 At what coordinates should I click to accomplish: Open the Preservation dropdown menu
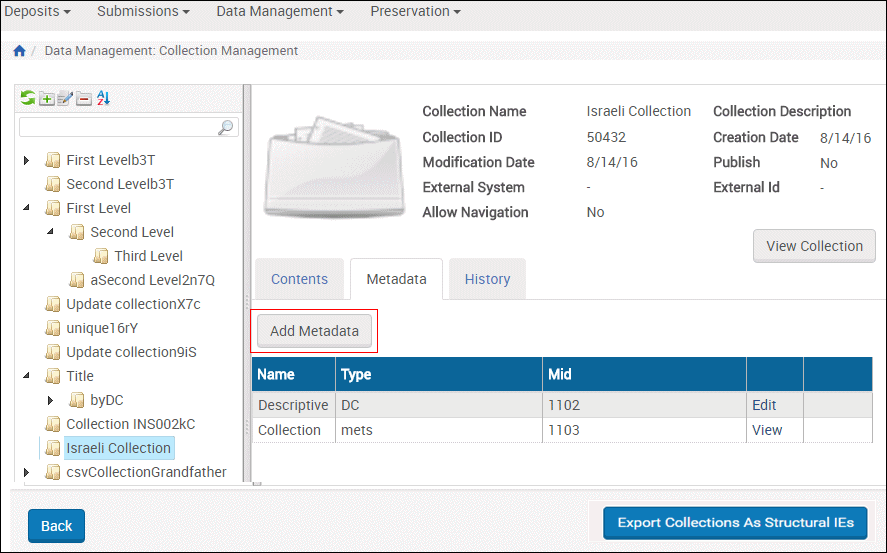pos(415,12)
